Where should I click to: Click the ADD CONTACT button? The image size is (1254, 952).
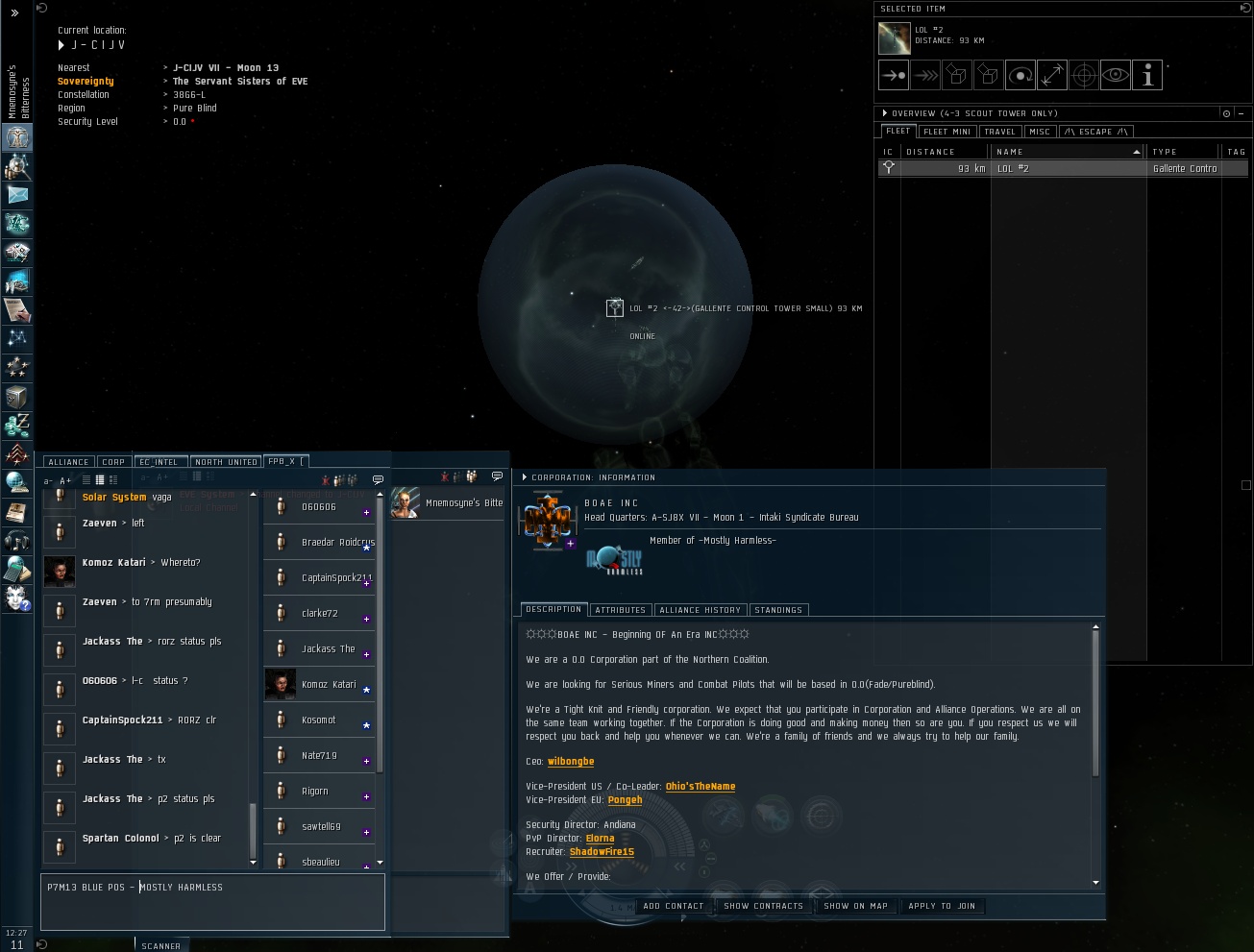pos(674,906)
